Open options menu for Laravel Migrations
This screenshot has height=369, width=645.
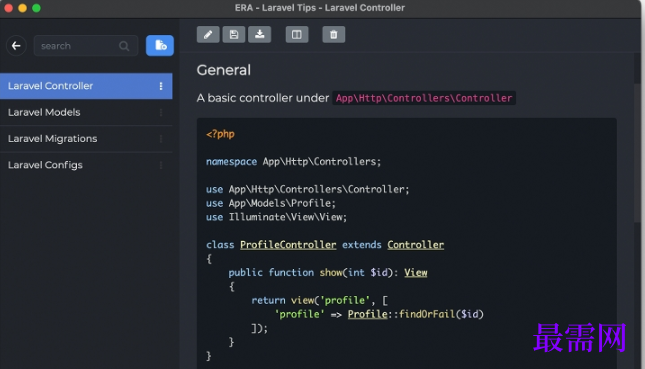coord(161,139)
